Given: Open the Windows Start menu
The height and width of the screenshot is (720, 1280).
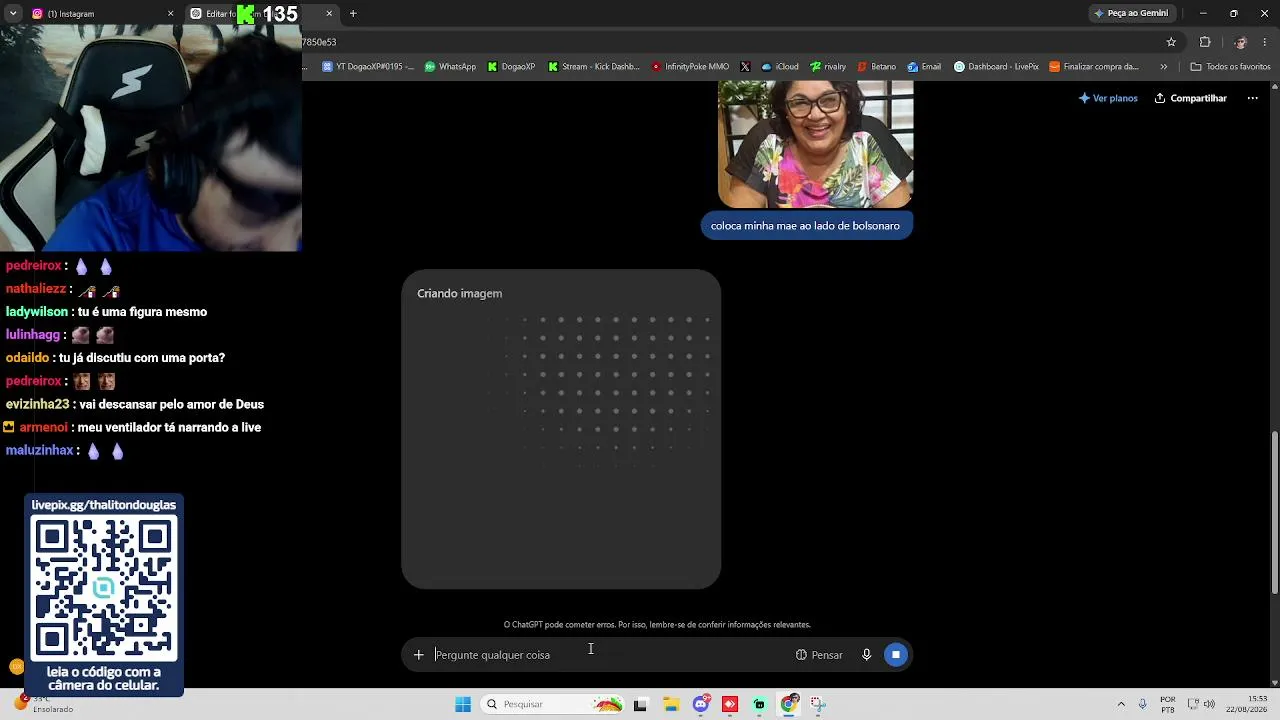Looking at the screenshot, I should click(x=463, y=704).
